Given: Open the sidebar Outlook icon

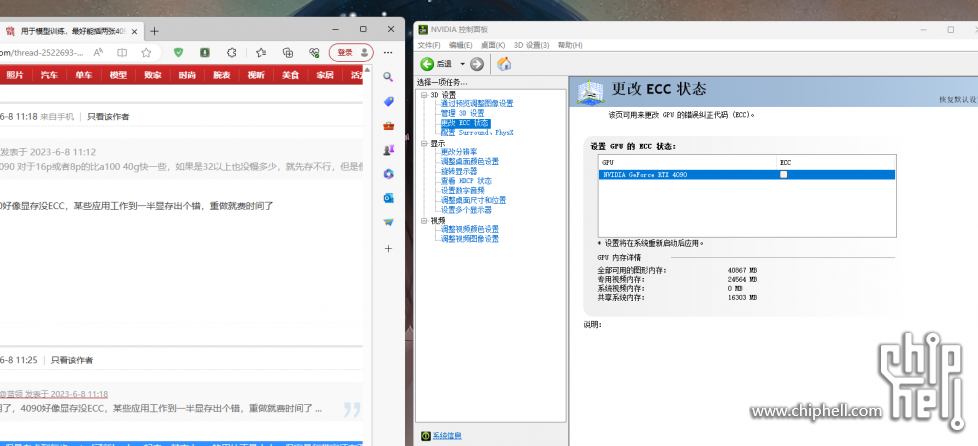Looking at the screenshot, I should coord(389,198).
